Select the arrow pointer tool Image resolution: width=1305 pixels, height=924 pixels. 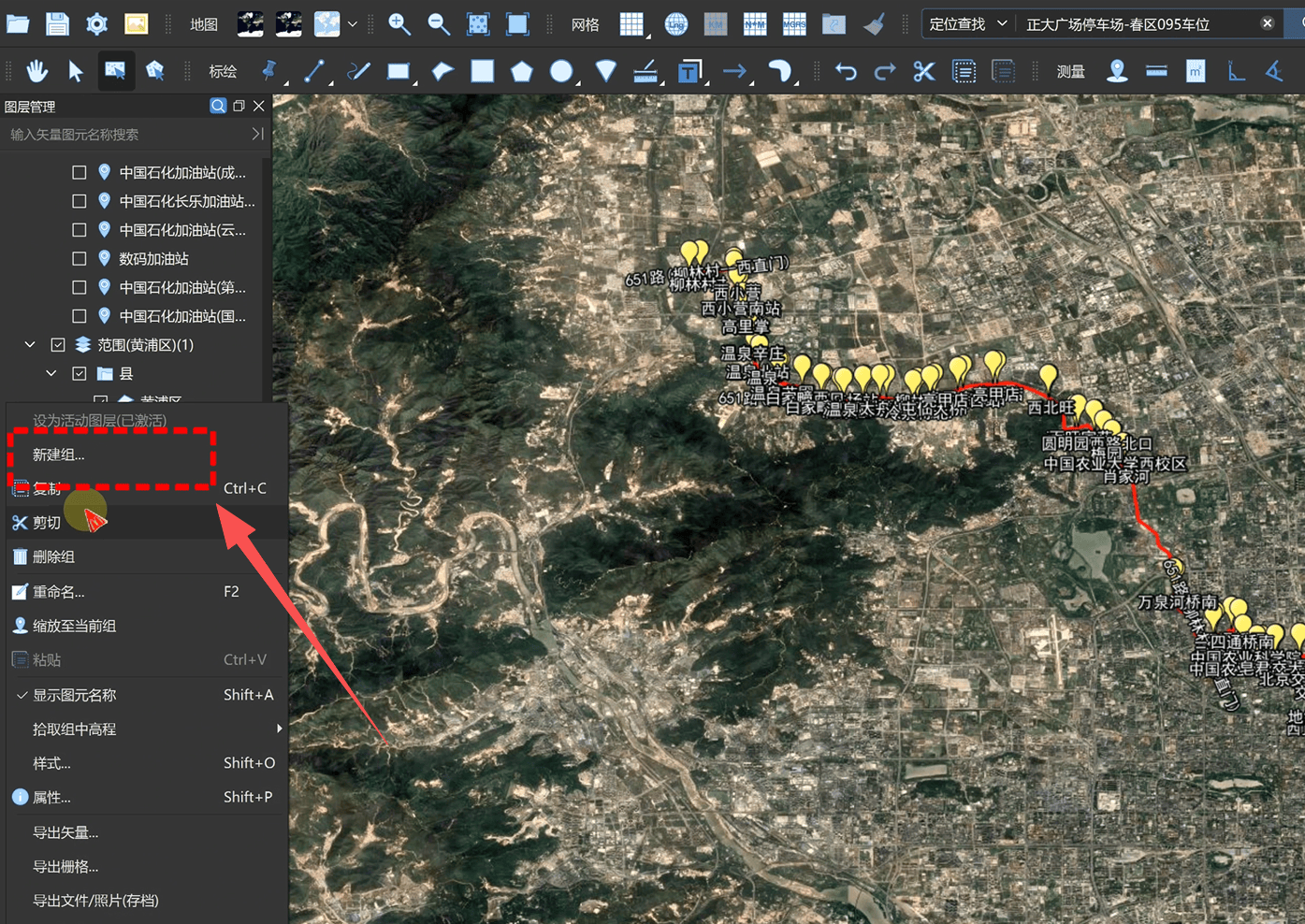tap(76, 71)
